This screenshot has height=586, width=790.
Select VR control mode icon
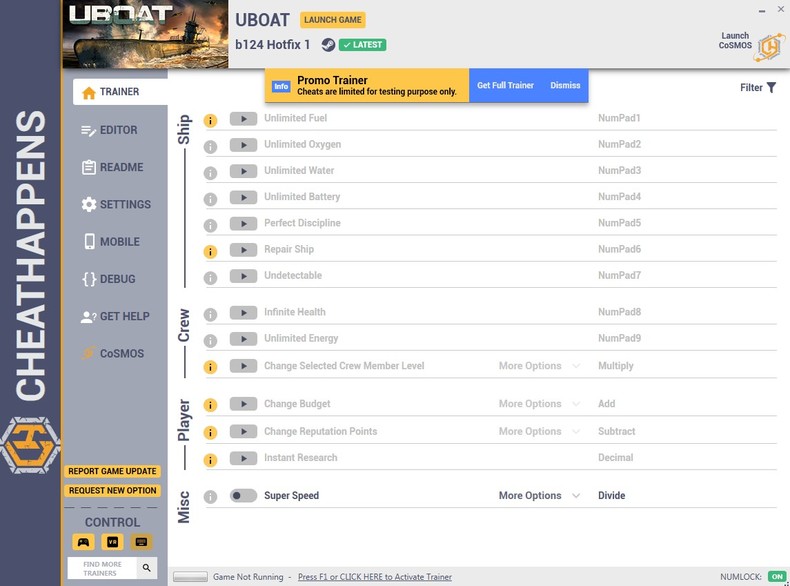coord(112,542)
